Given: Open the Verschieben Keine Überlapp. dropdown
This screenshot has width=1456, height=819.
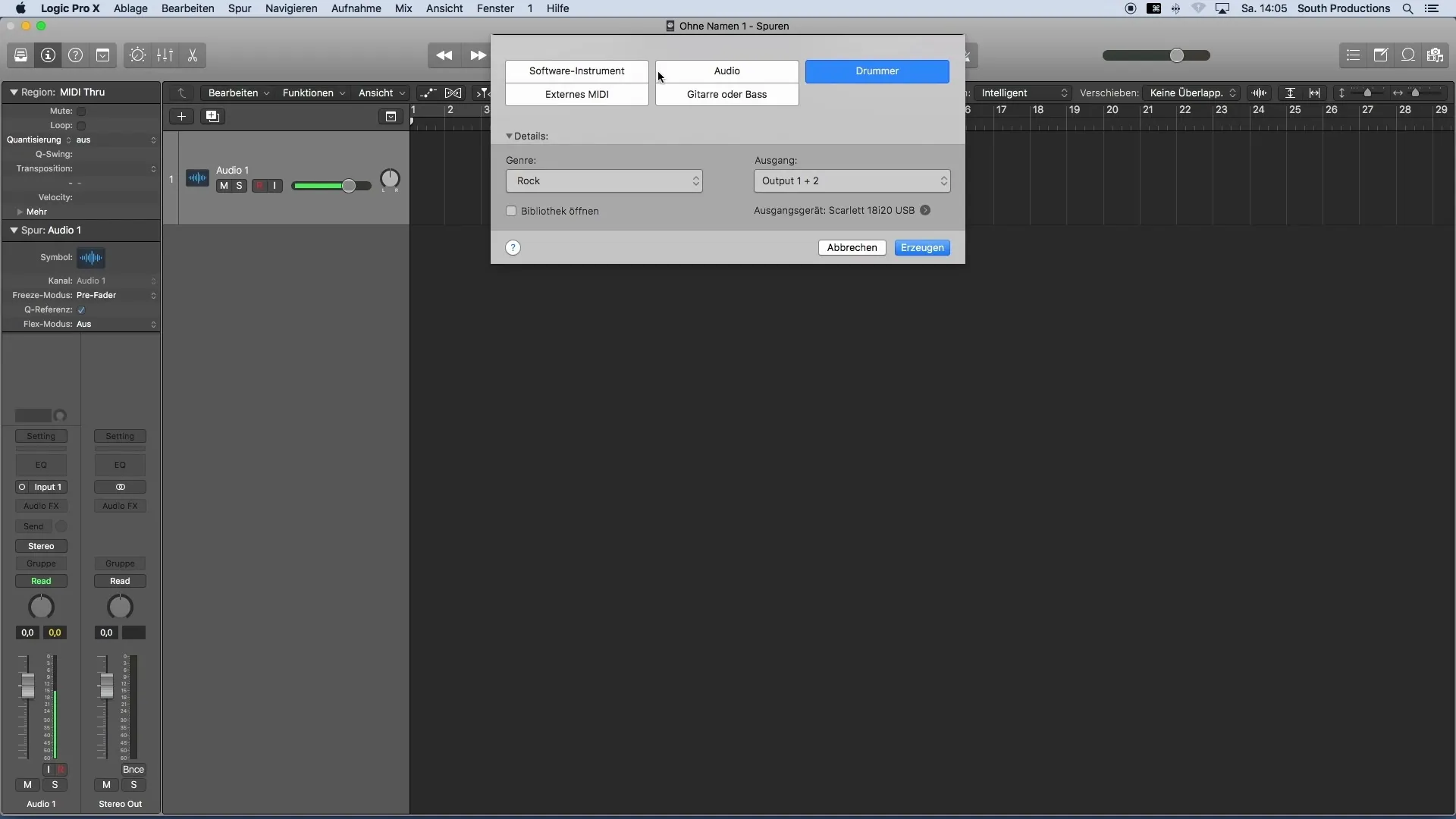Looking at the screenshot, I should point(1191,93).
